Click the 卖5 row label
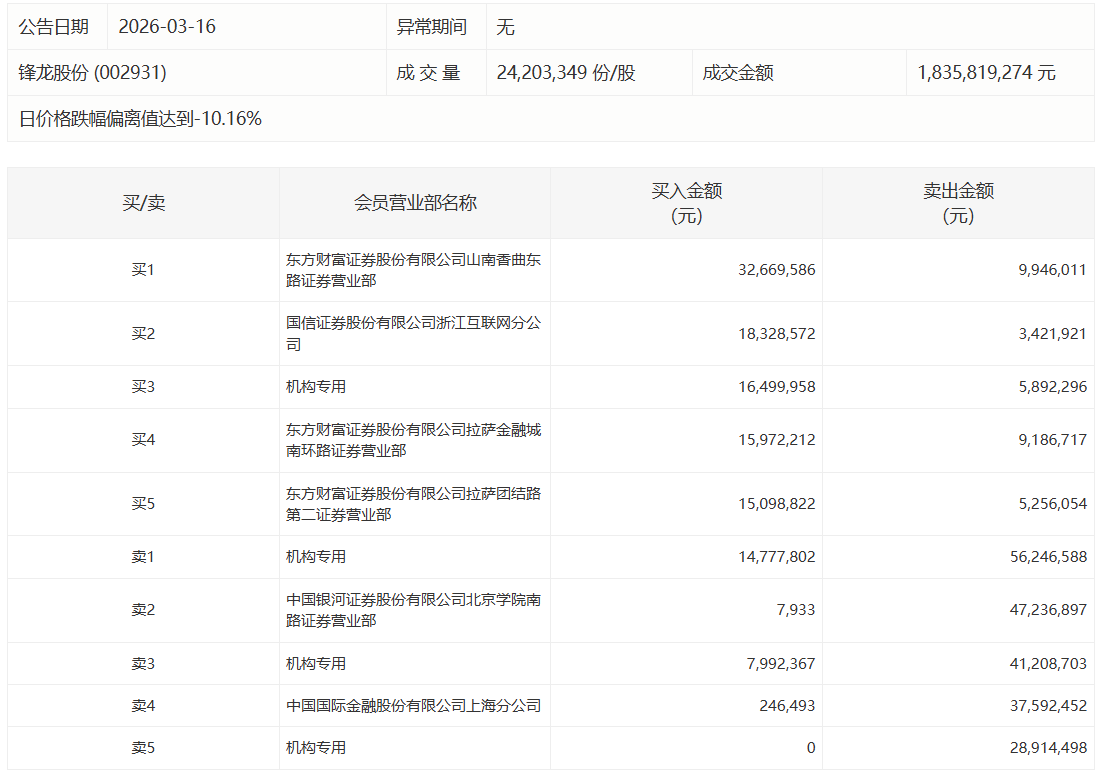The width and height of the screenshot is (1110, 775). click(x=143, y=748)
